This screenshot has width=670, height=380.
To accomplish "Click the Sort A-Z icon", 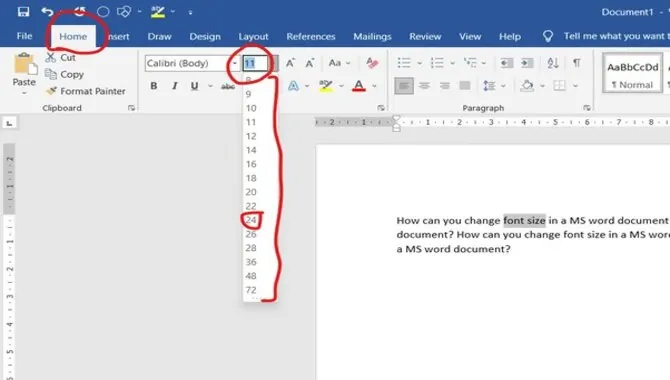I will pos(553,63).
